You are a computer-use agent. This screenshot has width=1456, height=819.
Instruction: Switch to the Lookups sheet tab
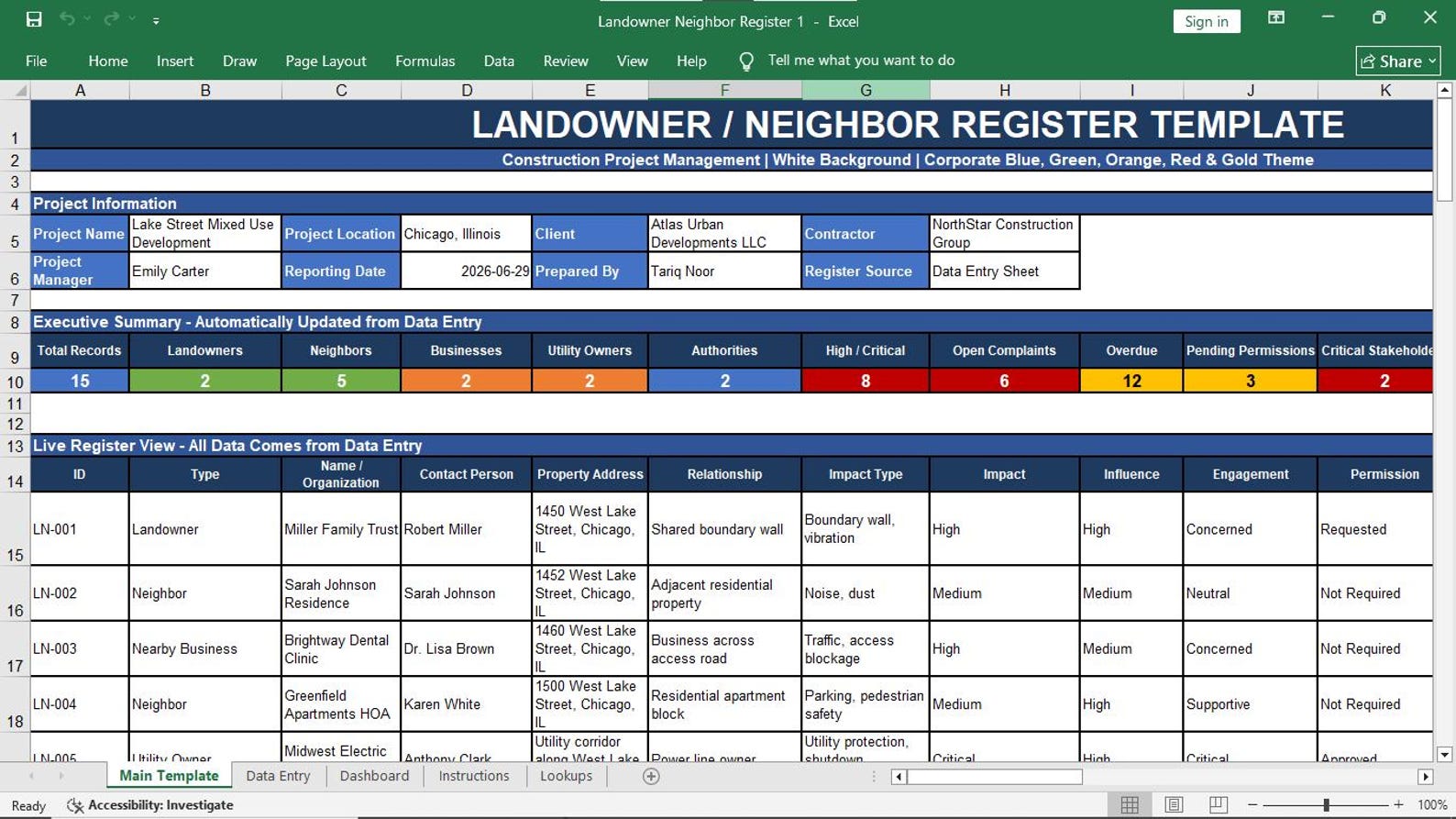point(566,776)
